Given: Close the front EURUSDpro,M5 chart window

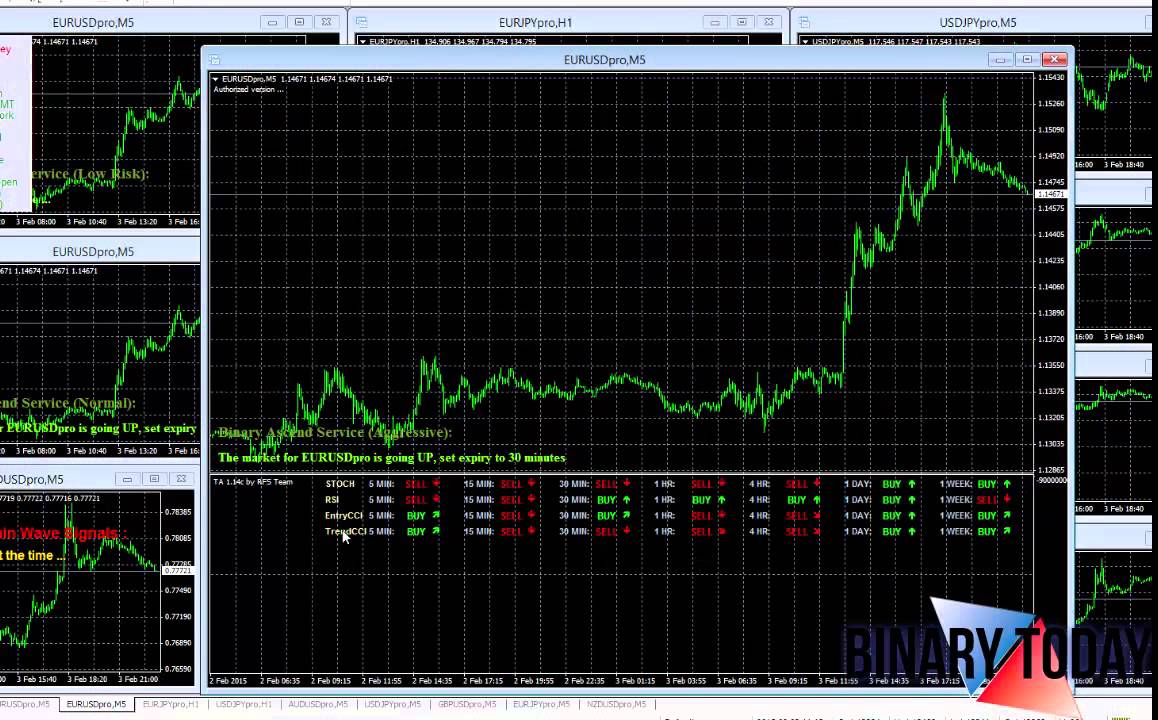Looking at the screenshot, I should [1055, 59].
